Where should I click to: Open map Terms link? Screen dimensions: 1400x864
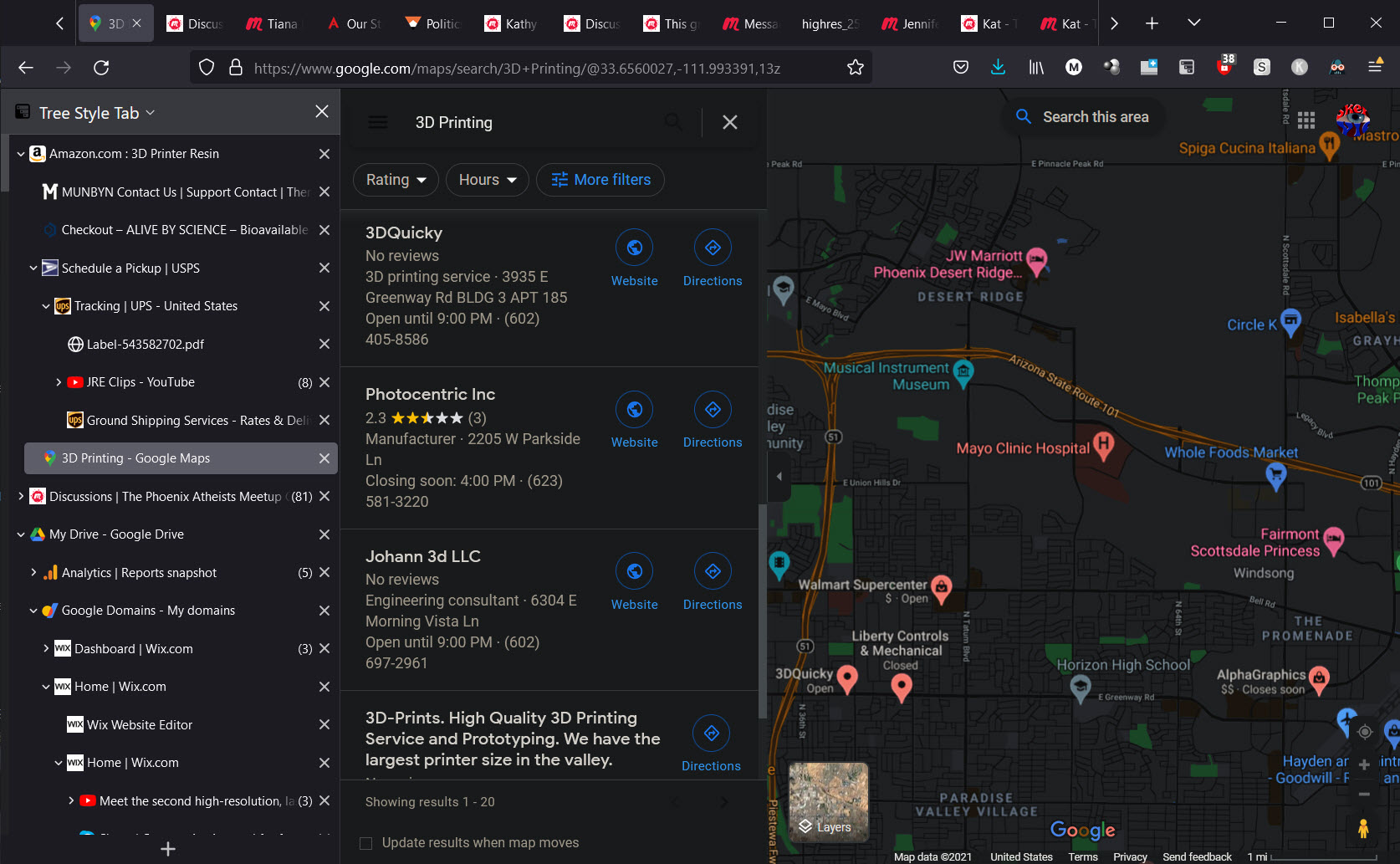pos(1083,856)
